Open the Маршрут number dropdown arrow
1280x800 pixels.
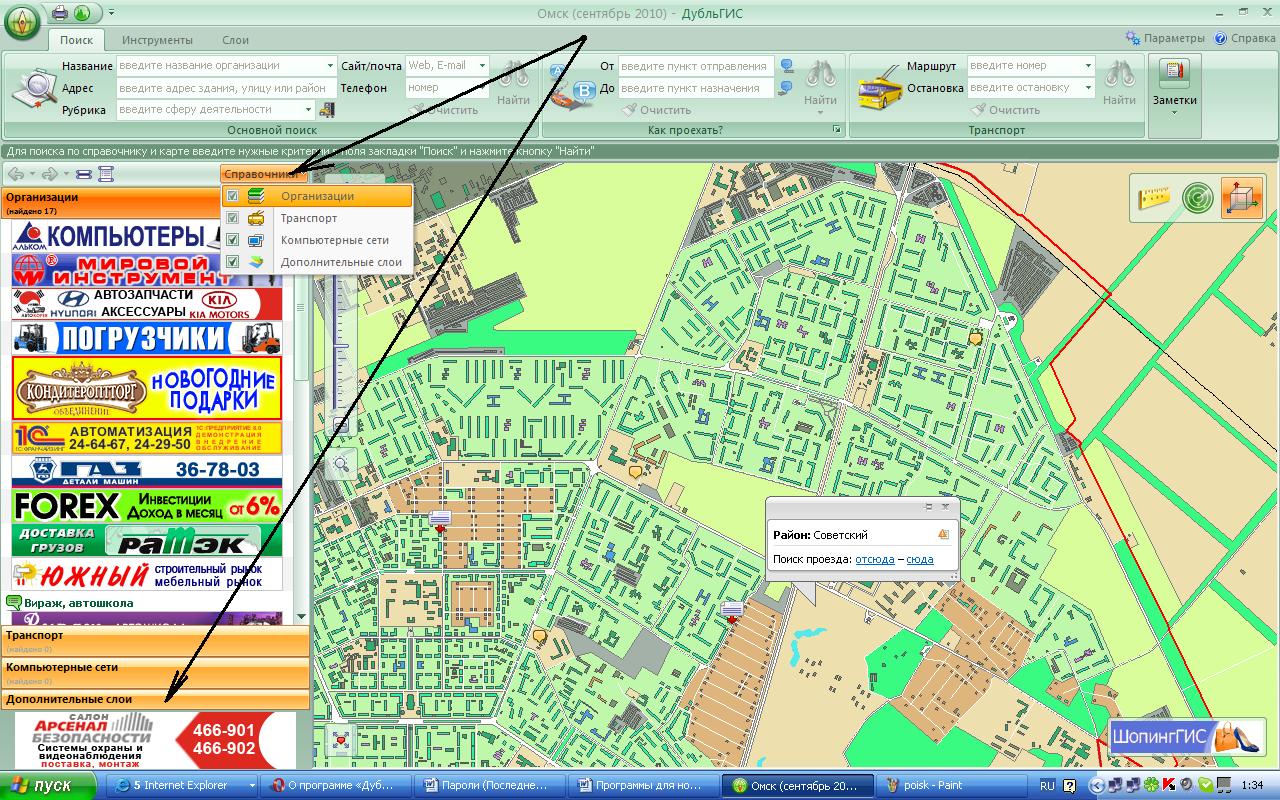click(1089, 66)
